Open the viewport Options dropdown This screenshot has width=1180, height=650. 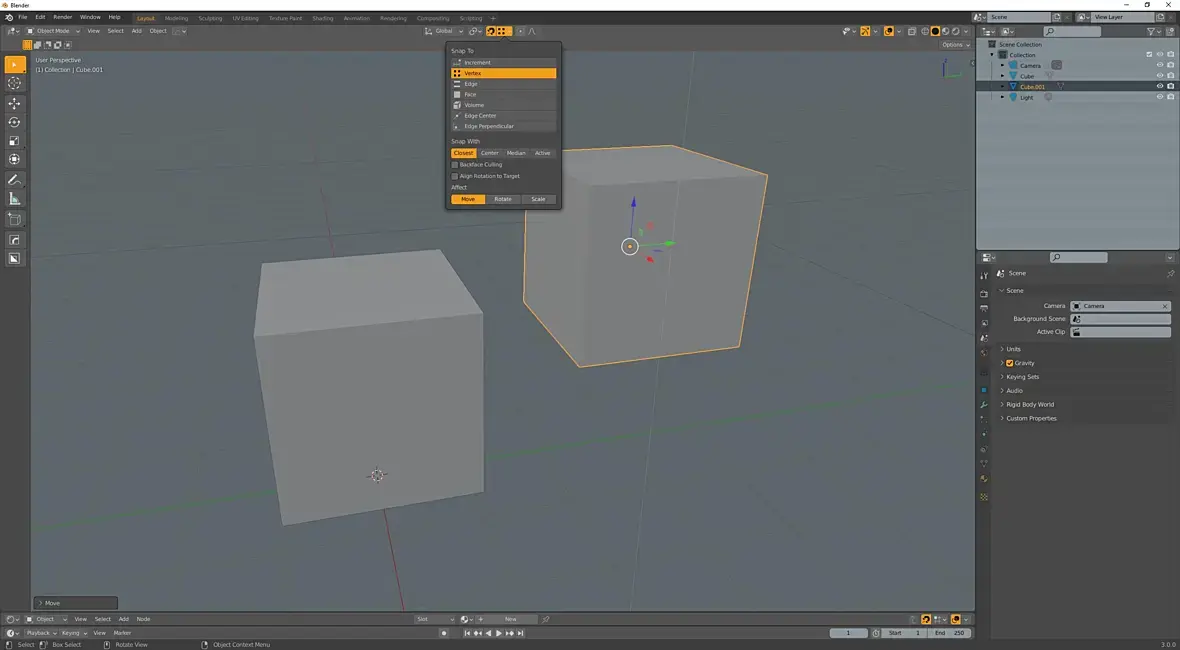coord(956,45)
